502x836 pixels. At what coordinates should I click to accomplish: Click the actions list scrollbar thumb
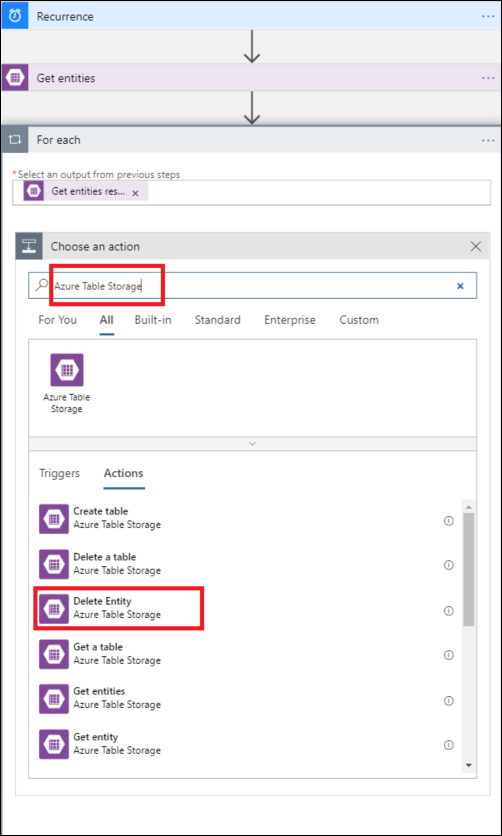pos(468,569)
